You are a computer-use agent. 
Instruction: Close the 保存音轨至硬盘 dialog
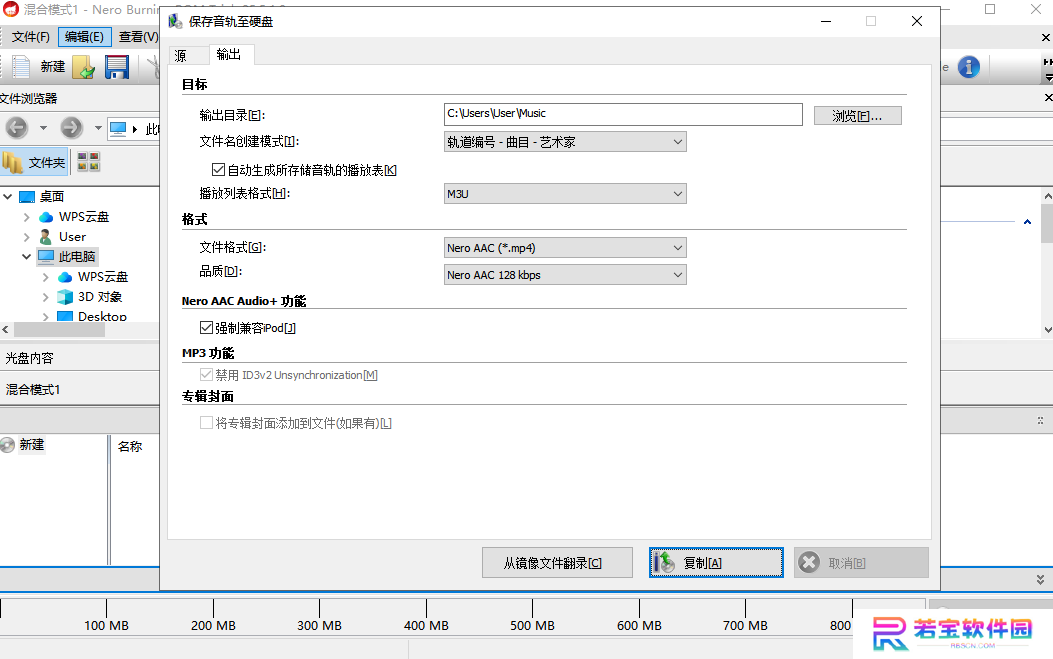point(917,21)
